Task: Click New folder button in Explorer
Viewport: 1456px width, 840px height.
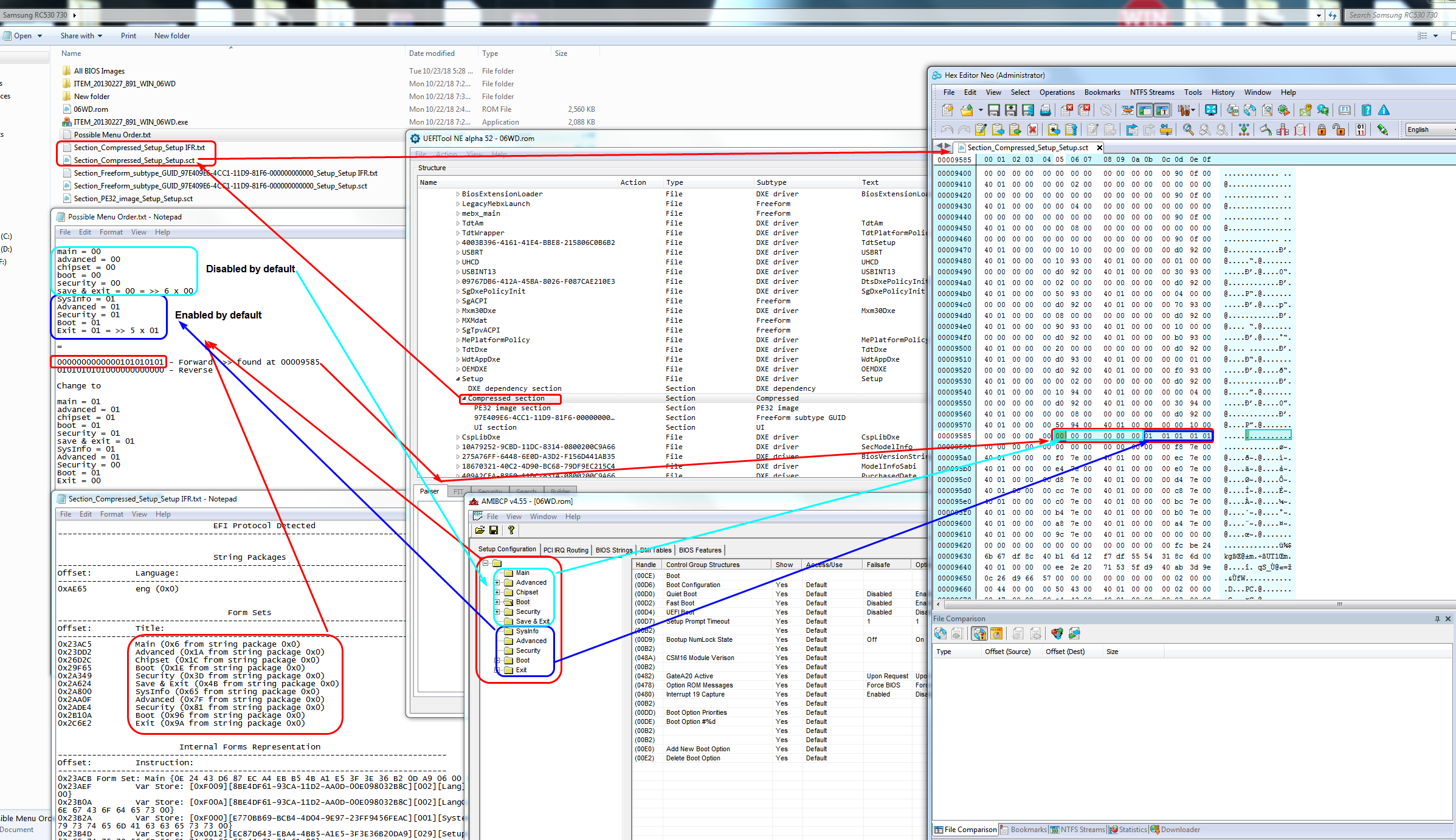Action: tap(172, 36)
